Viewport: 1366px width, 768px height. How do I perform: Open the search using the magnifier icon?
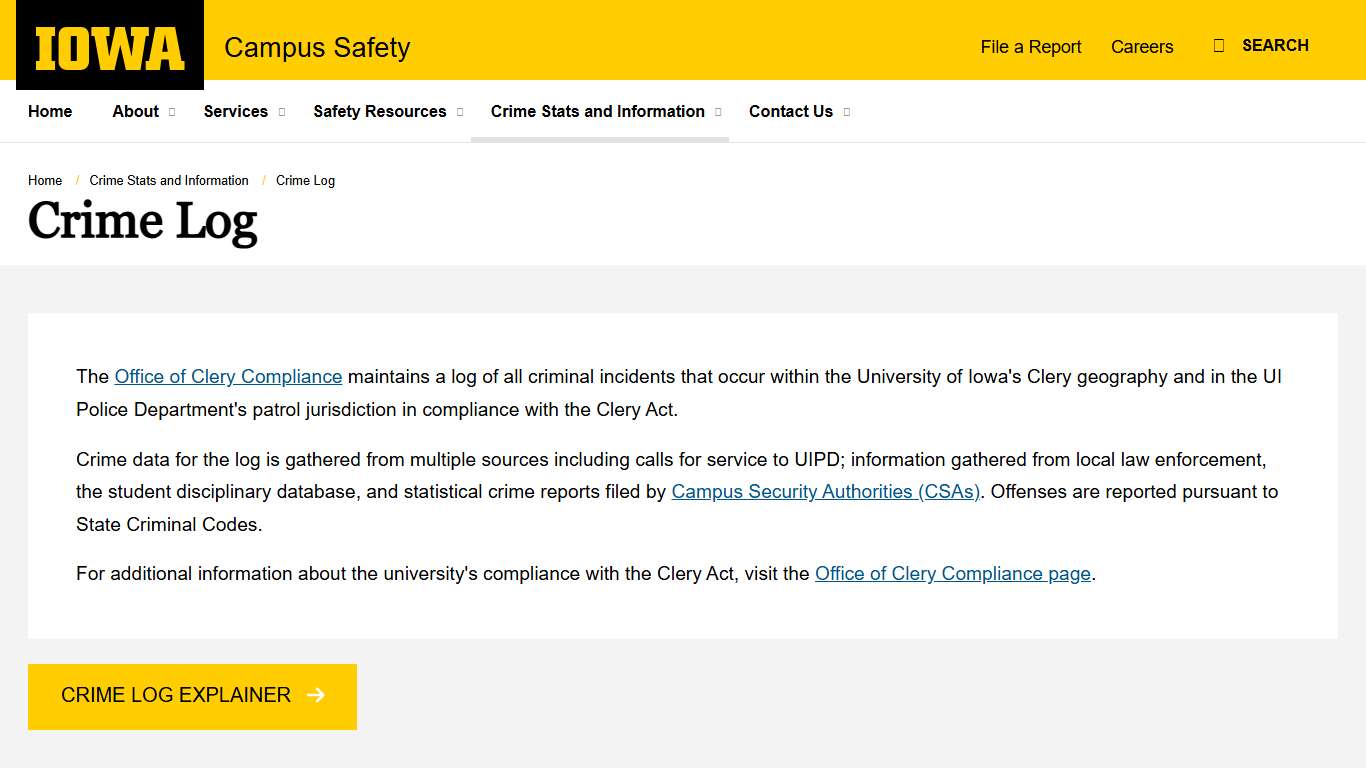[x=1218, y=45]
